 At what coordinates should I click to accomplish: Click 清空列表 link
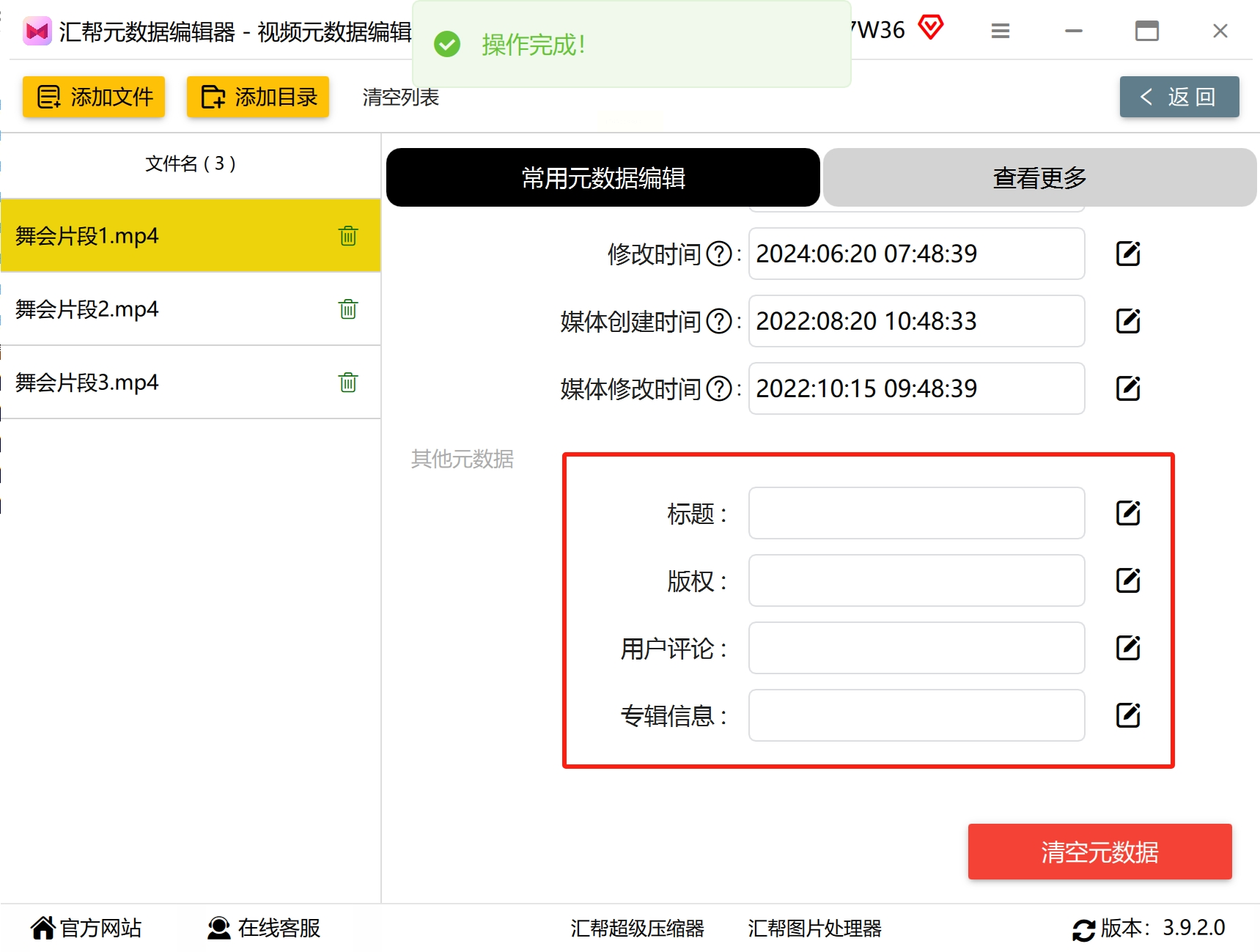pyautogui.click(x=401, y=97)
